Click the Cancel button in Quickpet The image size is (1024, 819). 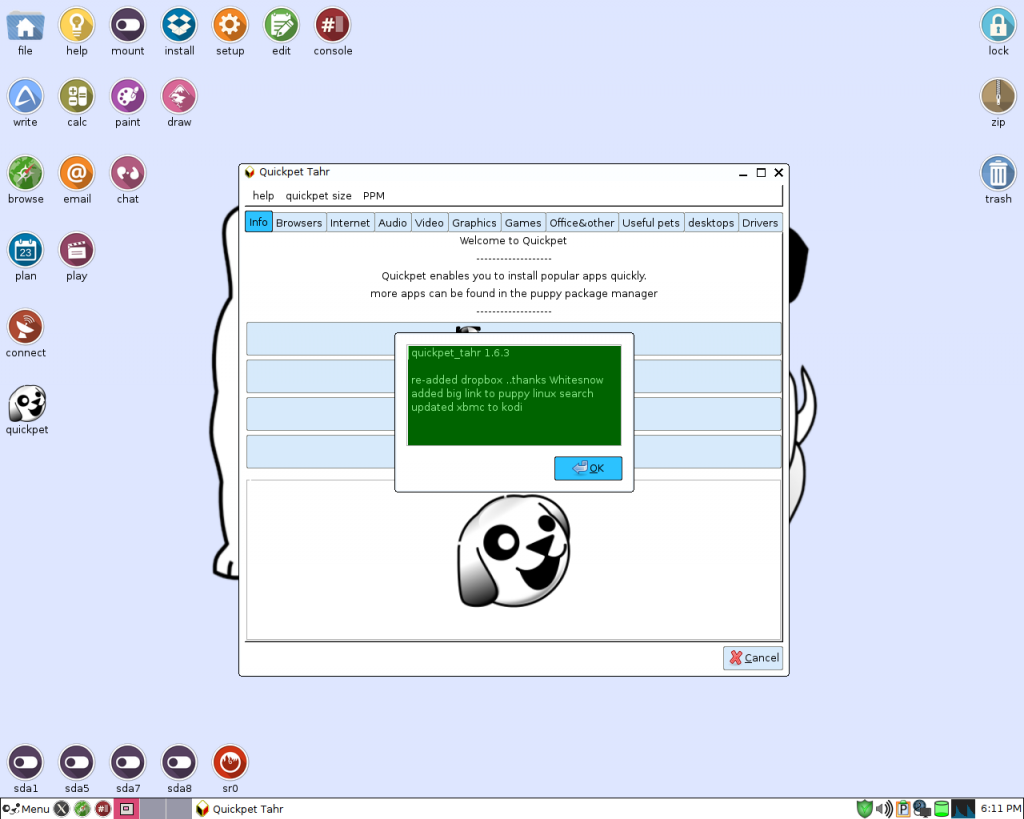[753, 658]
